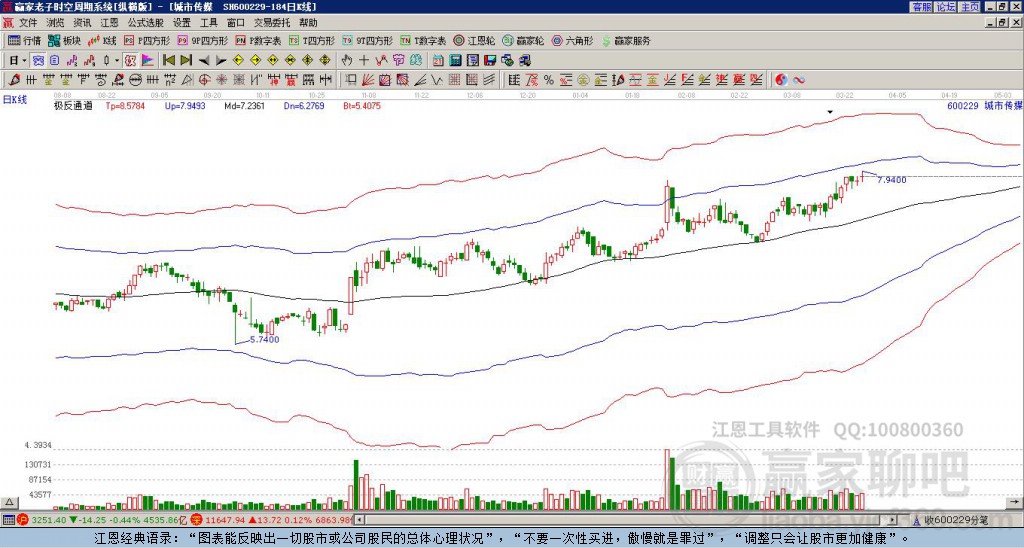
Task: Open the 9P四方形 tool
Action: point(202,40)
